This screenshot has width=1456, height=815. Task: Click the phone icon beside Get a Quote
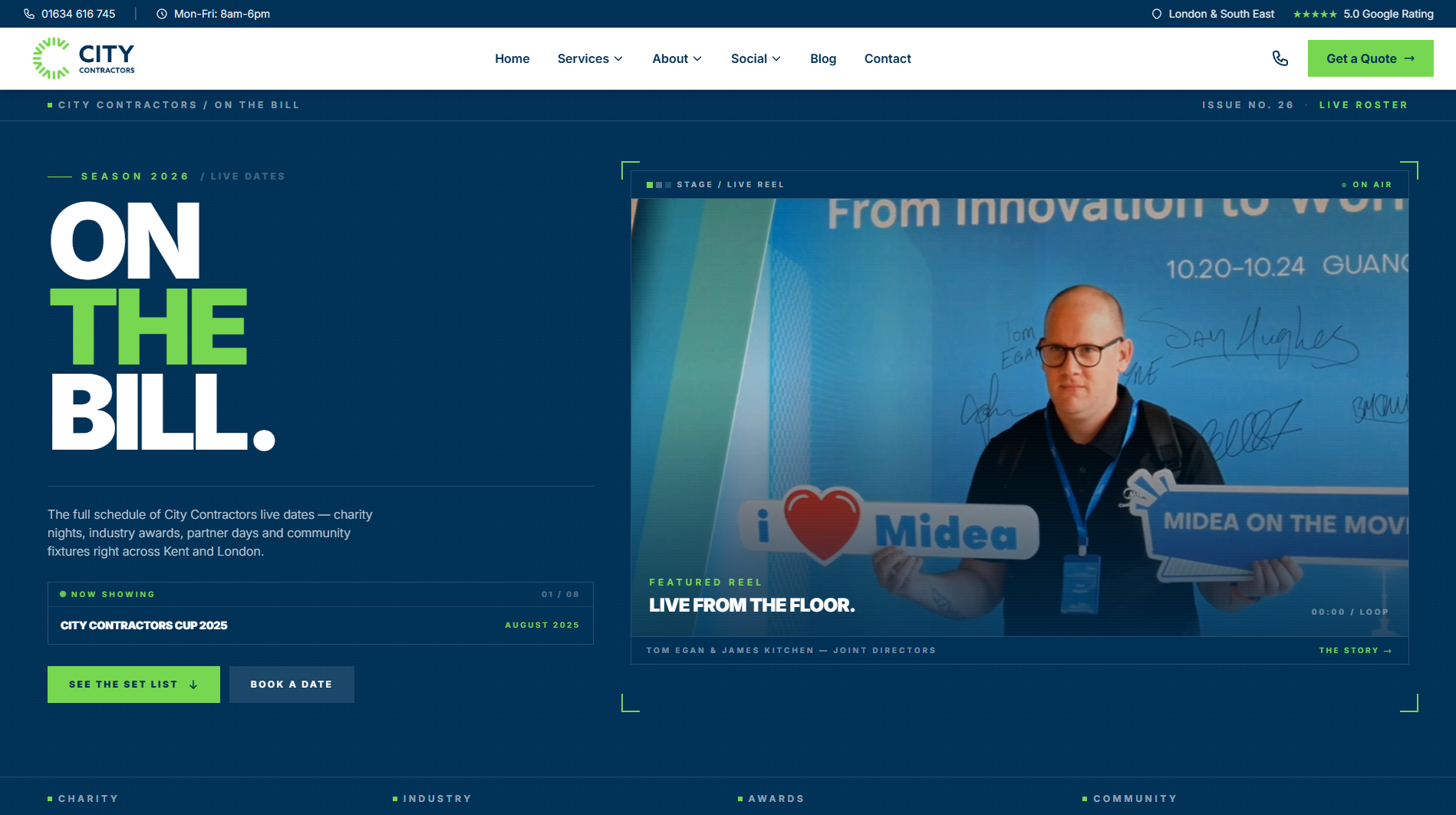[1280, 58]
